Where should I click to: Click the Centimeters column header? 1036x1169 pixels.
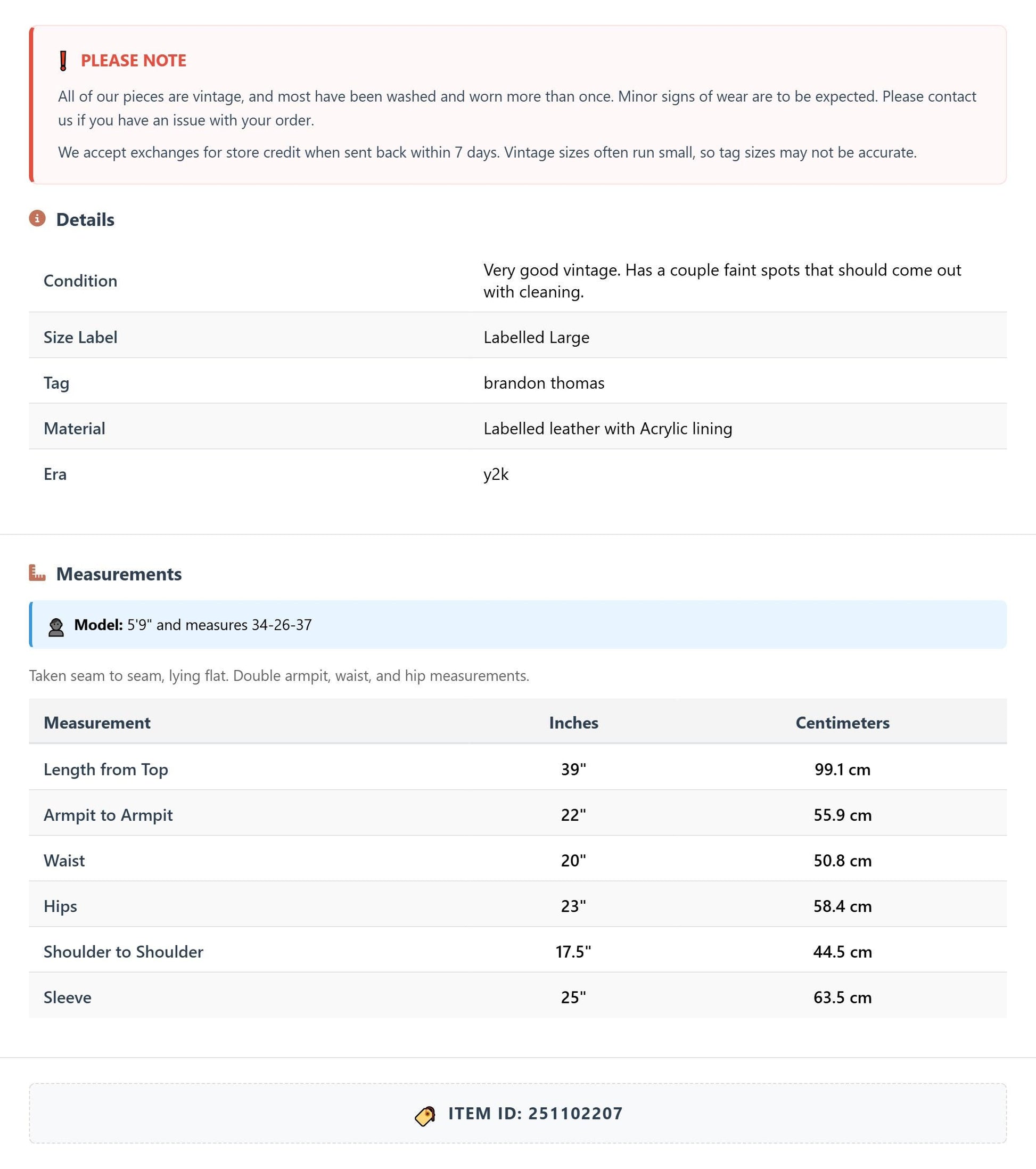(842, 723)
